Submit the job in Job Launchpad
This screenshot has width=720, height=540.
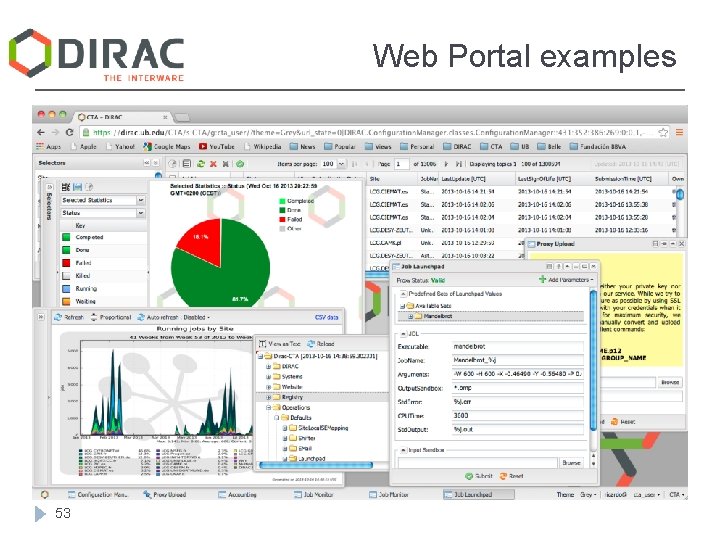click(479, 476)
